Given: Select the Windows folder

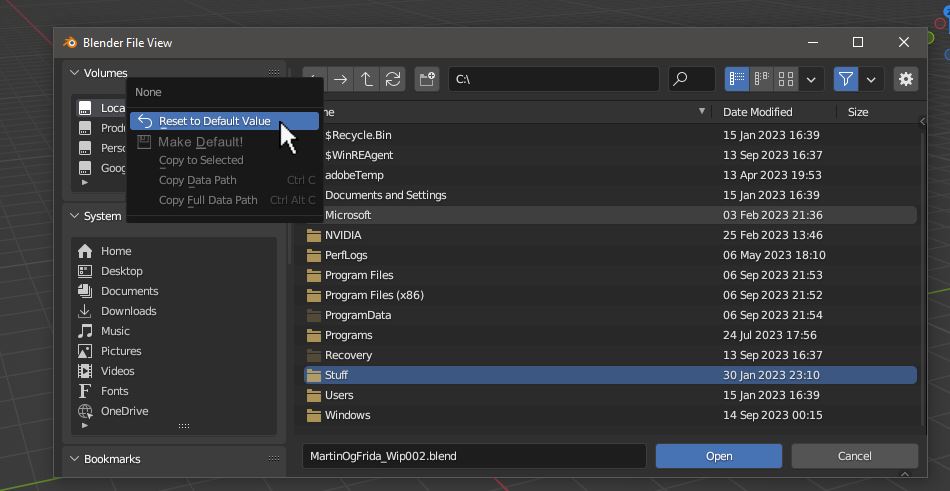Looking at the screenshot, I should [610, 415].
